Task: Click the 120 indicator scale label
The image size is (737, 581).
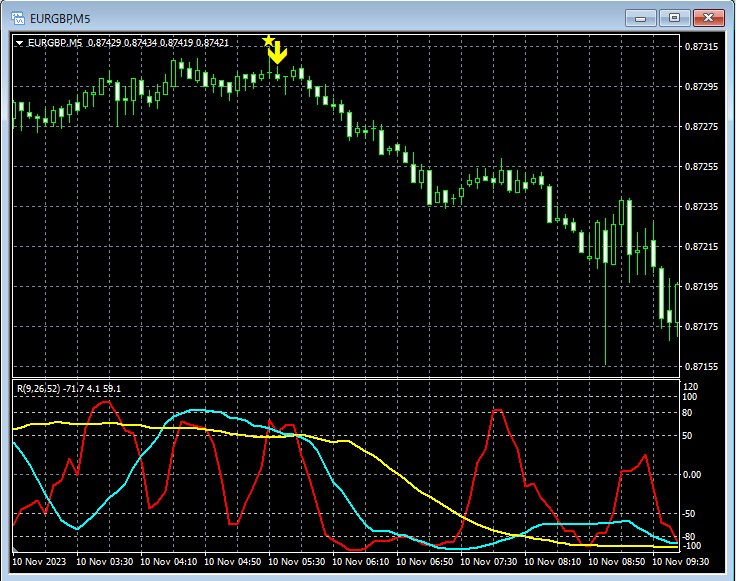Action: pos(690,386)
